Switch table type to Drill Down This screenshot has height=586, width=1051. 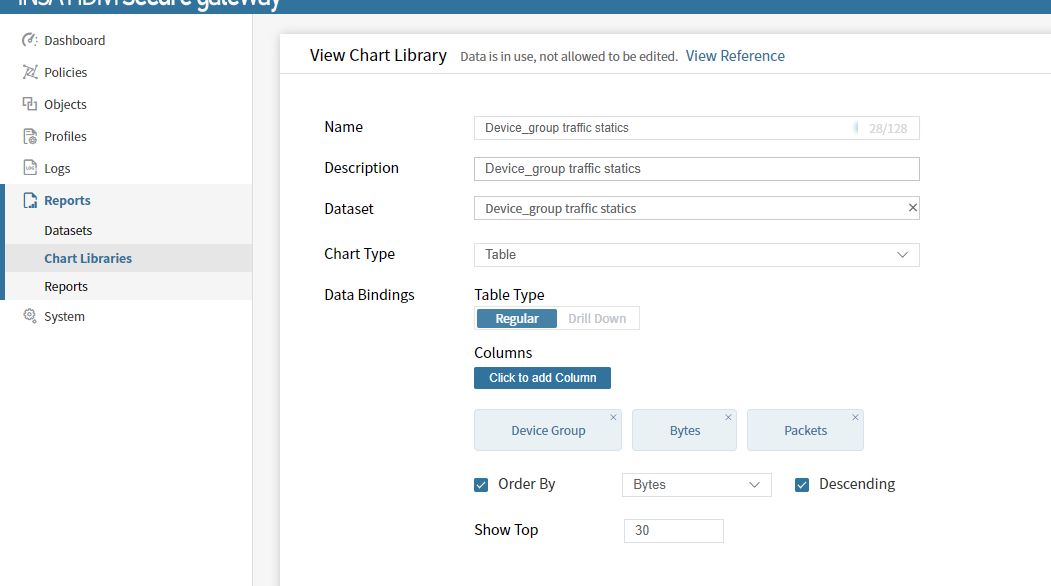point(597,319)
